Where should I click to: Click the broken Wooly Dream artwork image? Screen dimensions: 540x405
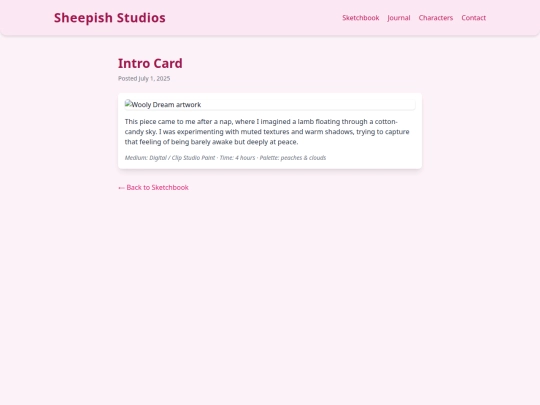pos(270,105)
